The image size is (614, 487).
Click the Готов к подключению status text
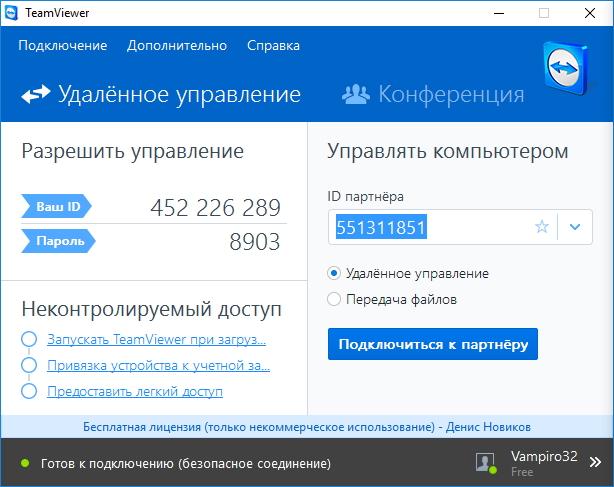(x=186, y=464)
